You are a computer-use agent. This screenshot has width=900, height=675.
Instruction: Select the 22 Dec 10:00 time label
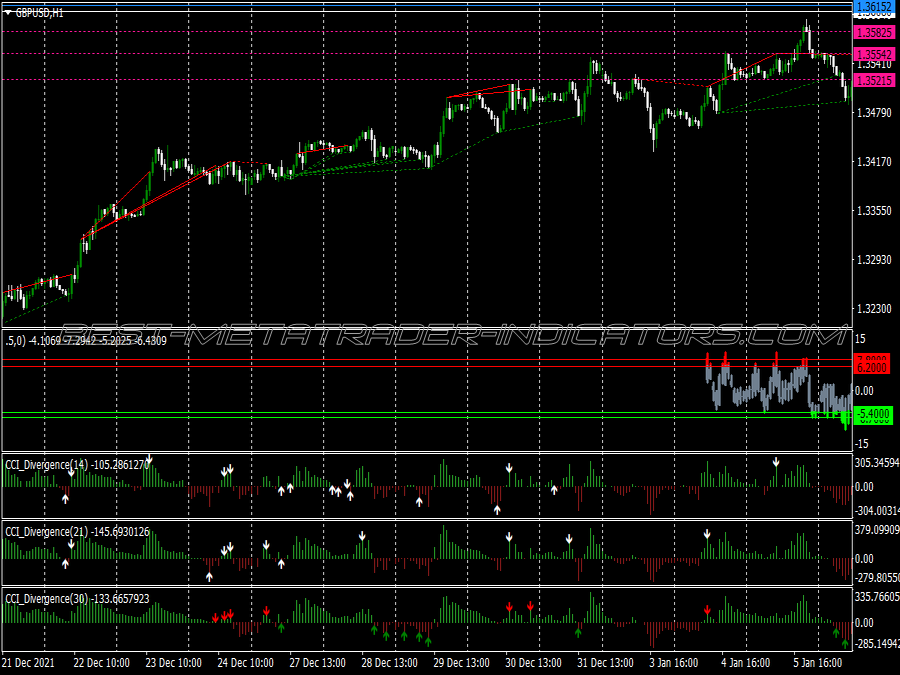pyautogui.click(x=102, y=663)
